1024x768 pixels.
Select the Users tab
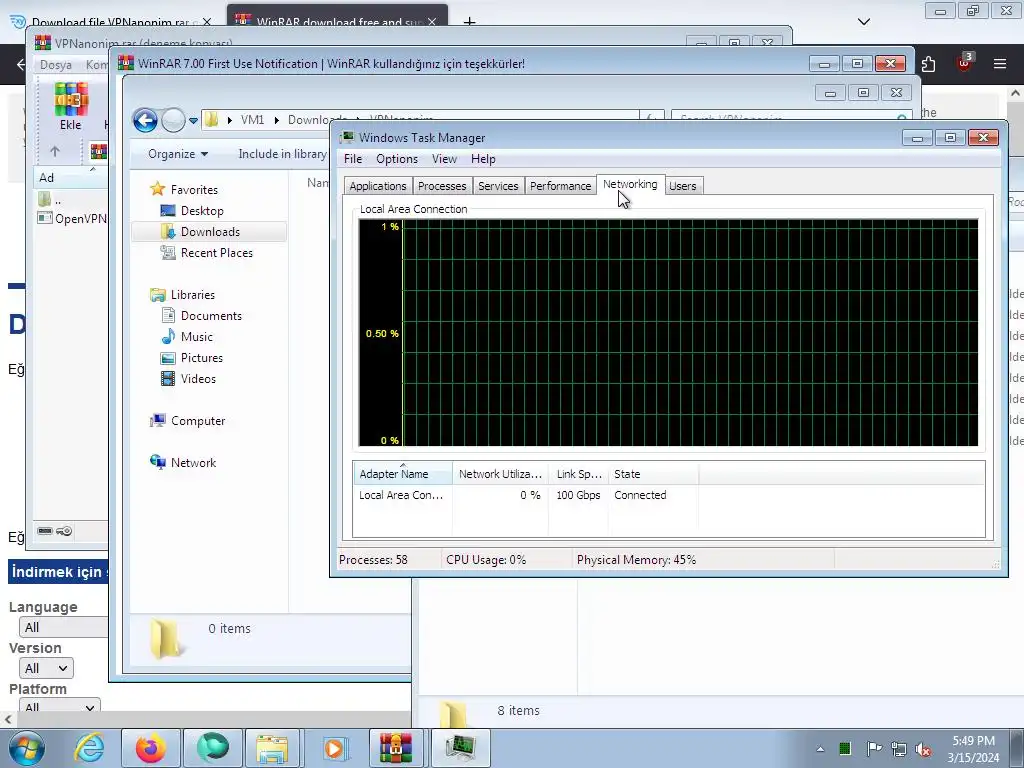[682, 186]
